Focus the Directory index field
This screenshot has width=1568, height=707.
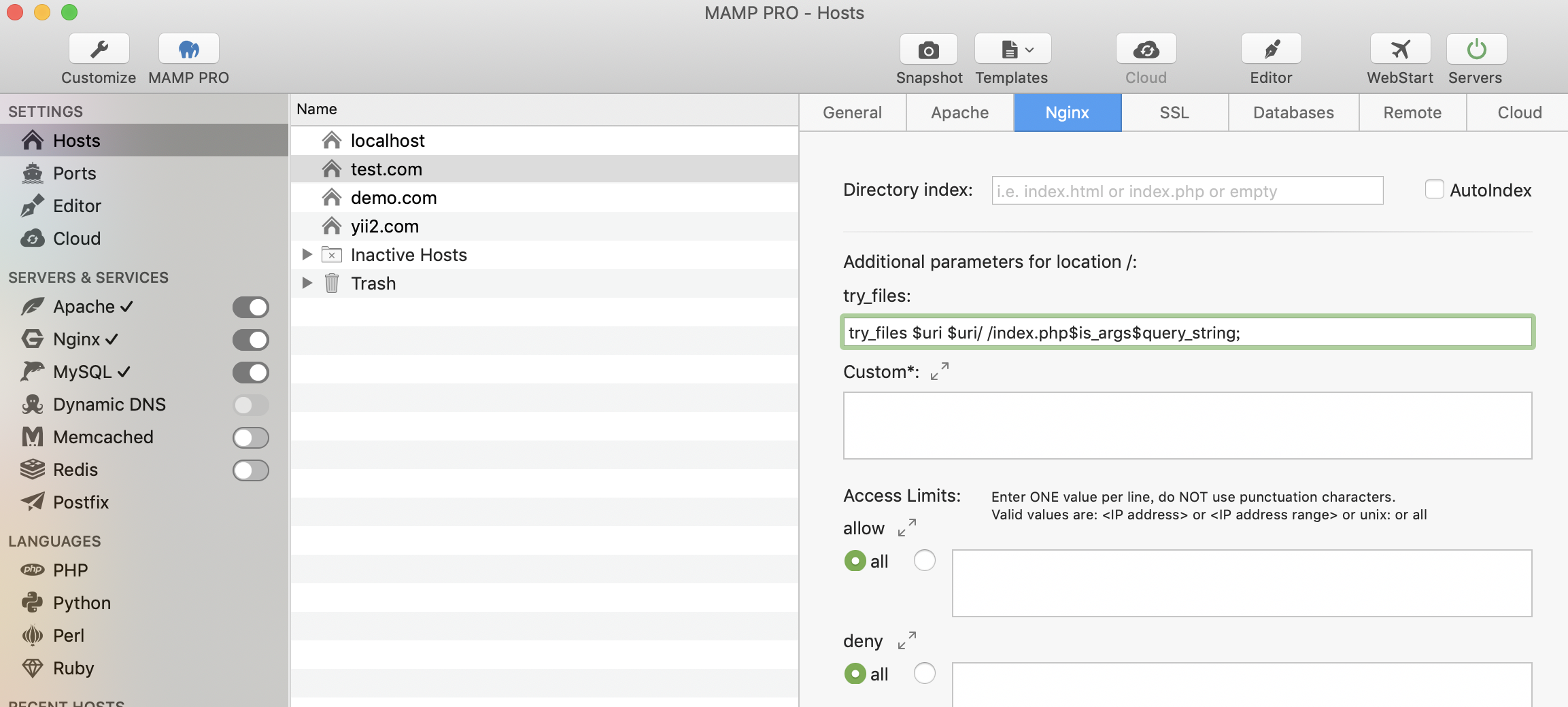1187,190
